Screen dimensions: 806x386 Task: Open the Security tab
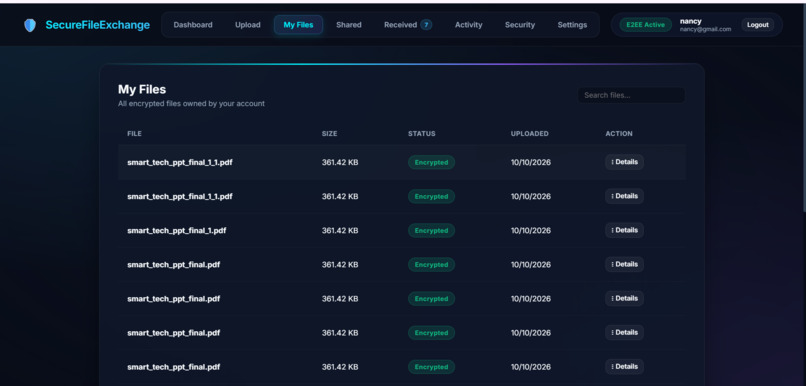(520, 25)
